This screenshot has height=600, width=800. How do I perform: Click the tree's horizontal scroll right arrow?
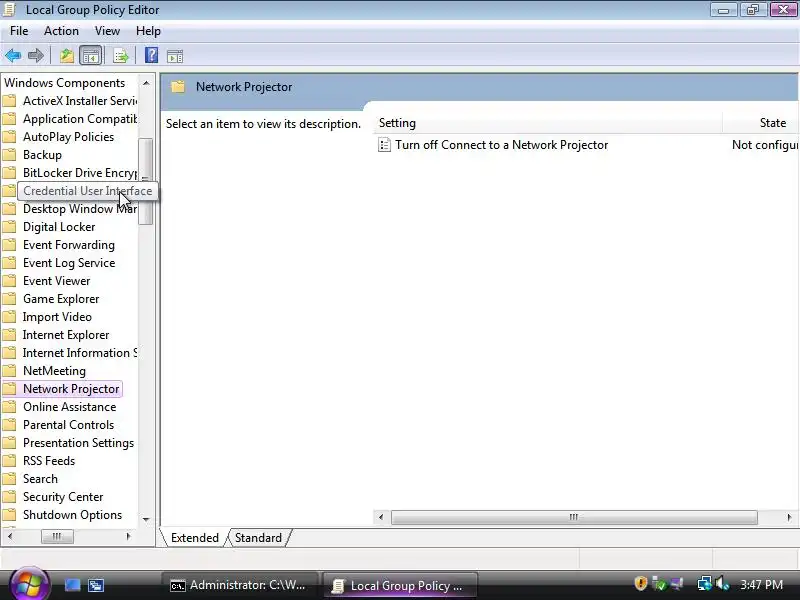point(129,536)
